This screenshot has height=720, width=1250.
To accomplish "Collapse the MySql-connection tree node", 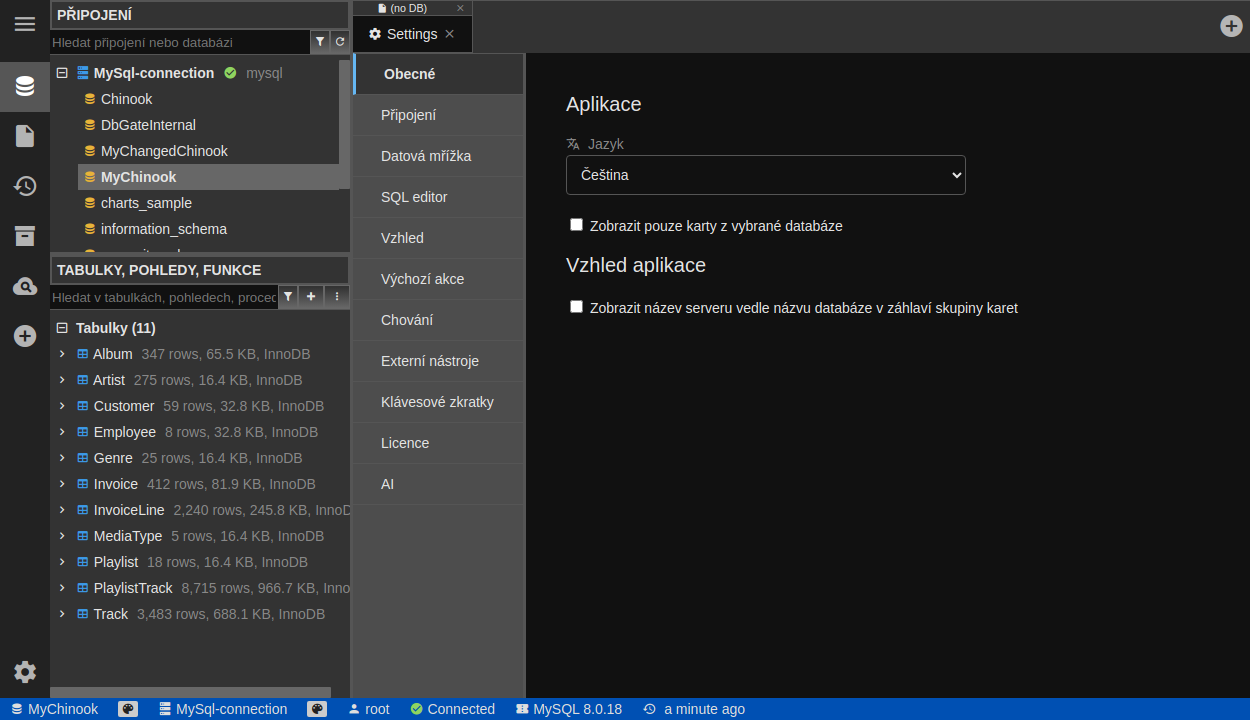I will point(62,73).
